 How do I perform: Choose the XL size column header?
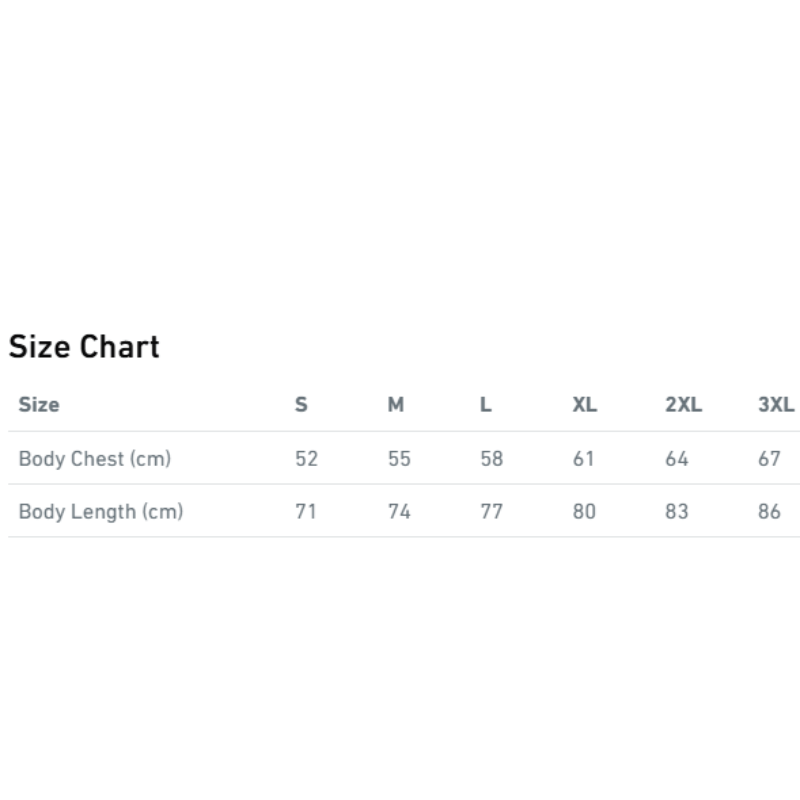(x=584, y=405)
